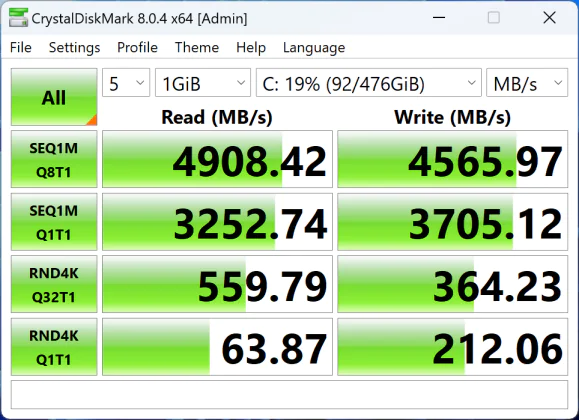This screenshot has width=579, height=420.
Task: Start the SEQ1M Q1T1 test
Action: pos(54,222)
